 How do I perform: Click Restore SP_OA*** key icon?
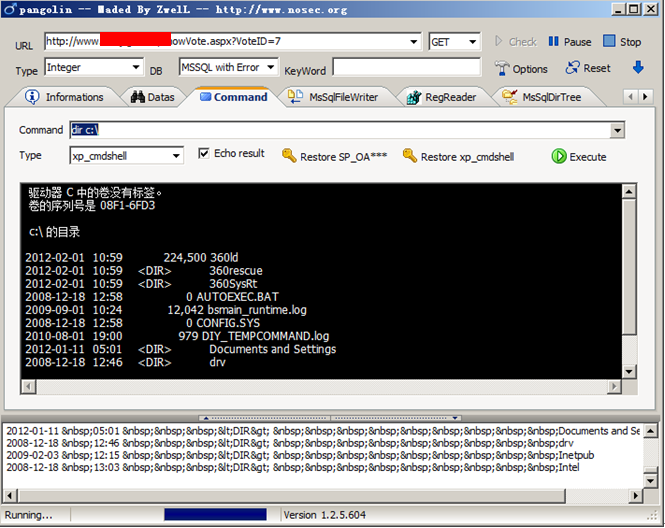[289, 156]
